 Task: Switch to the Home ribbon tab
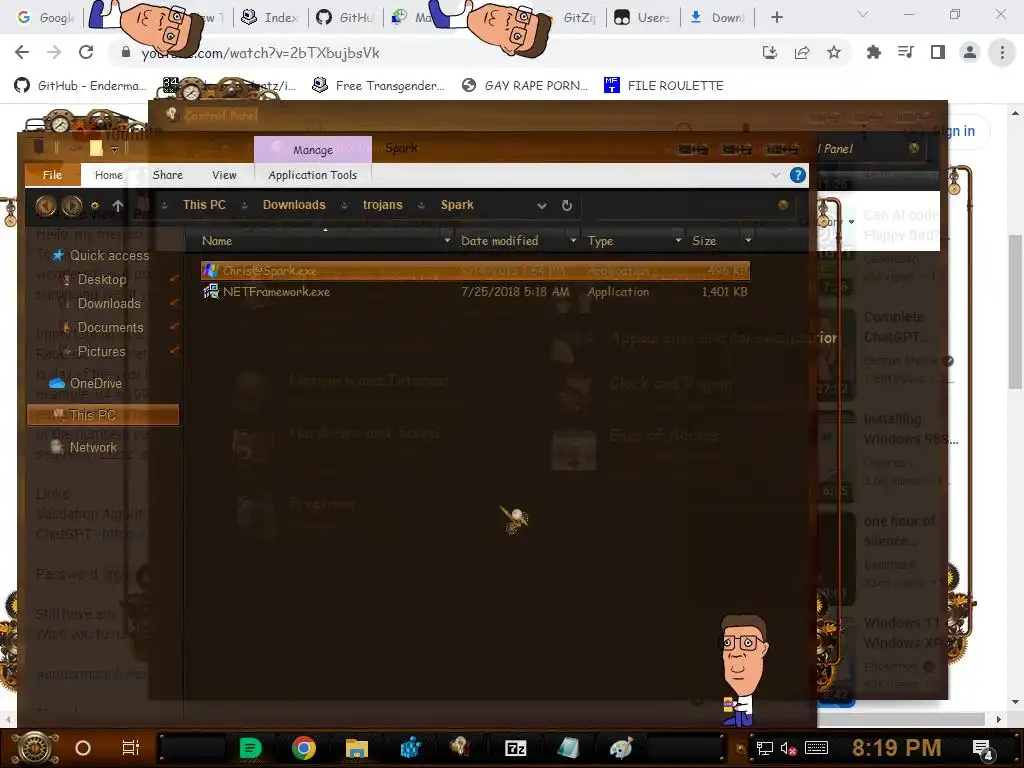pos(108,175)
